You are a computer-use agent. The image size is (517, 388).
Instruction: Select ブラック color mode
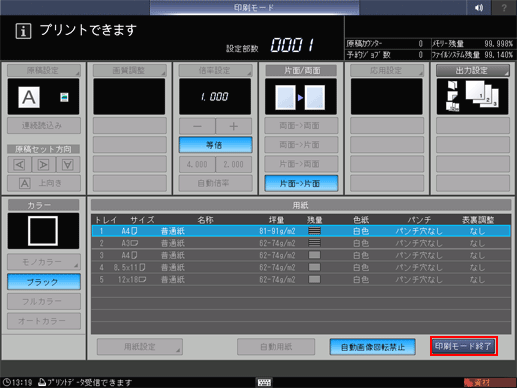(x=44, y=282)
